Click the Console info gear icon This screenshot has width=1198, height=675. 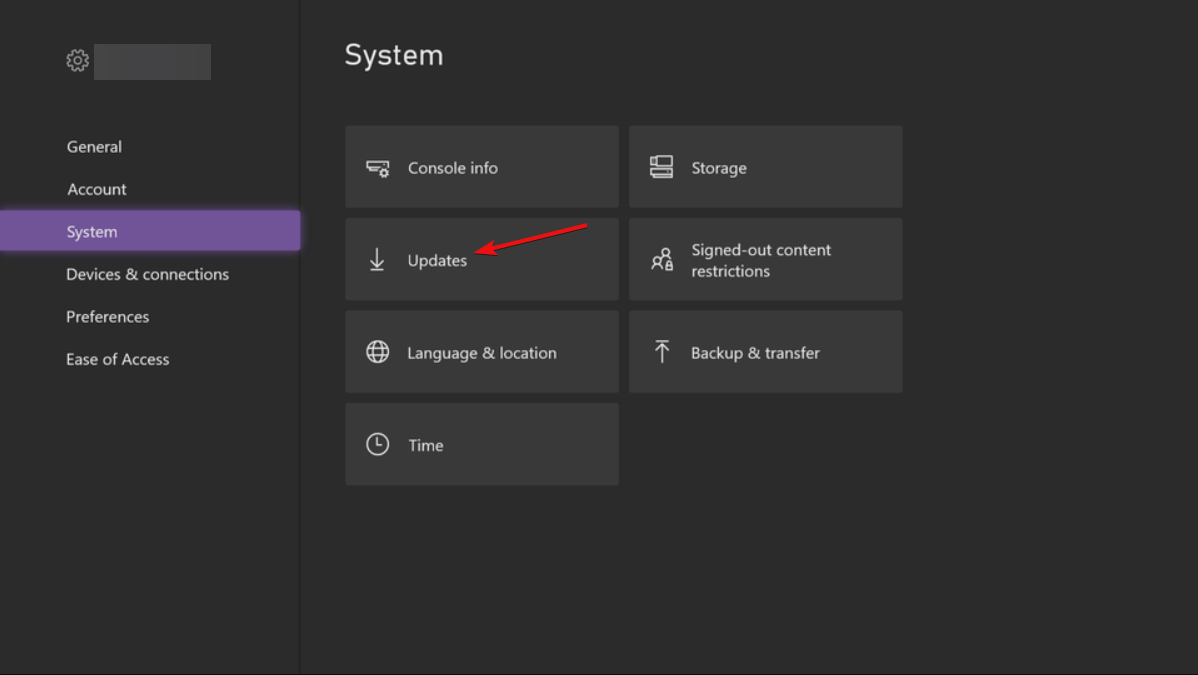tap(377, 168)
